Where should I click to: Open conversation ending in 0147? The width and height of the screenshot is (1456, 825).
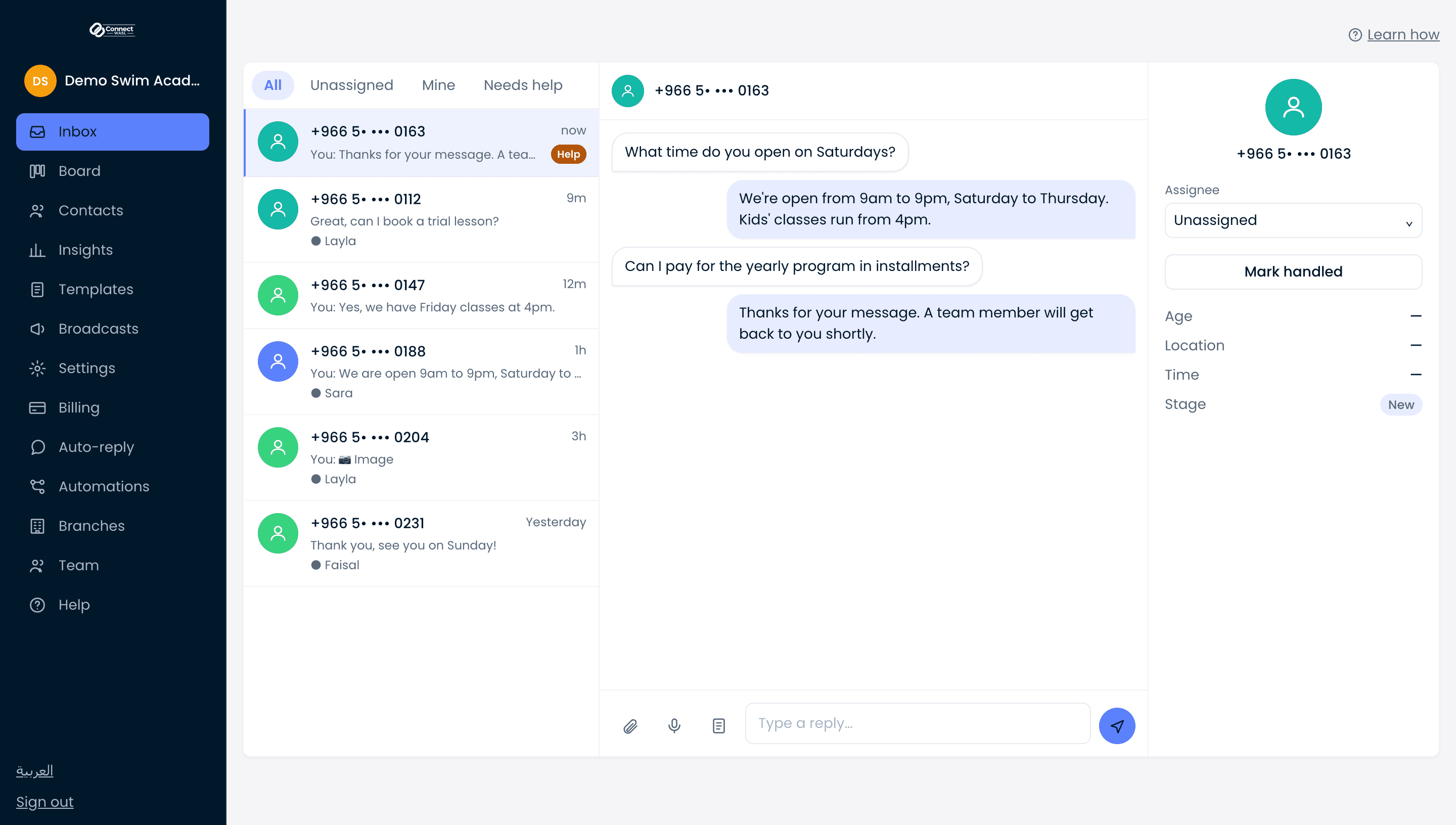(x=421, y=296)
